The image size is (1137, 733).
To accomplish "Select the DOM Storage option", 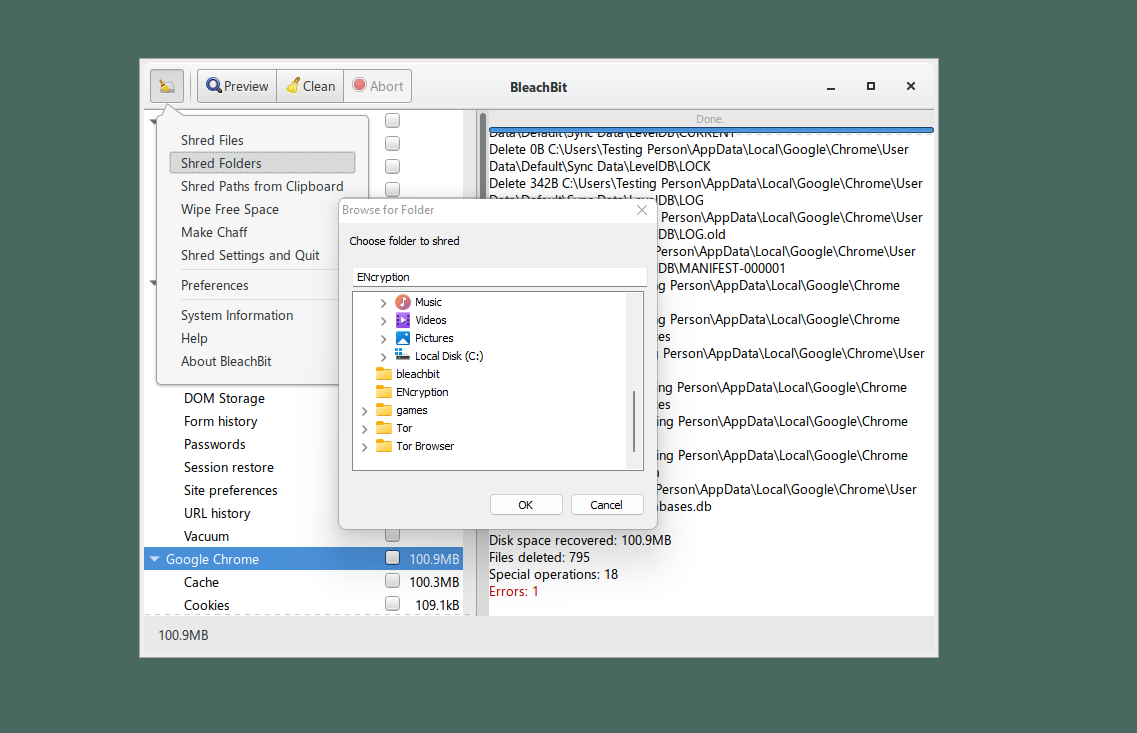I will coord(224,398).
